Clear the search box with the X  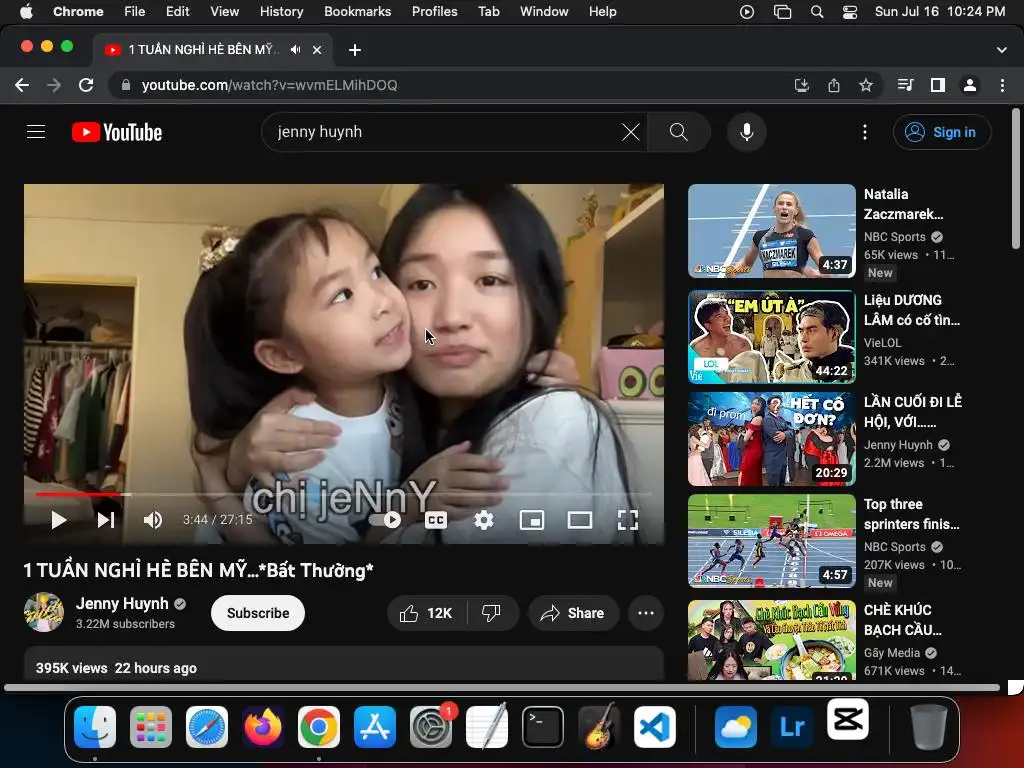click(x=630, y=132)
